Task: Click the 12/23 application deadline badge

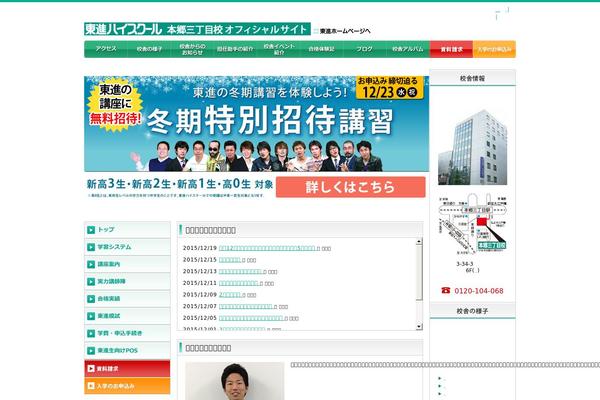Action: point(390,88)
